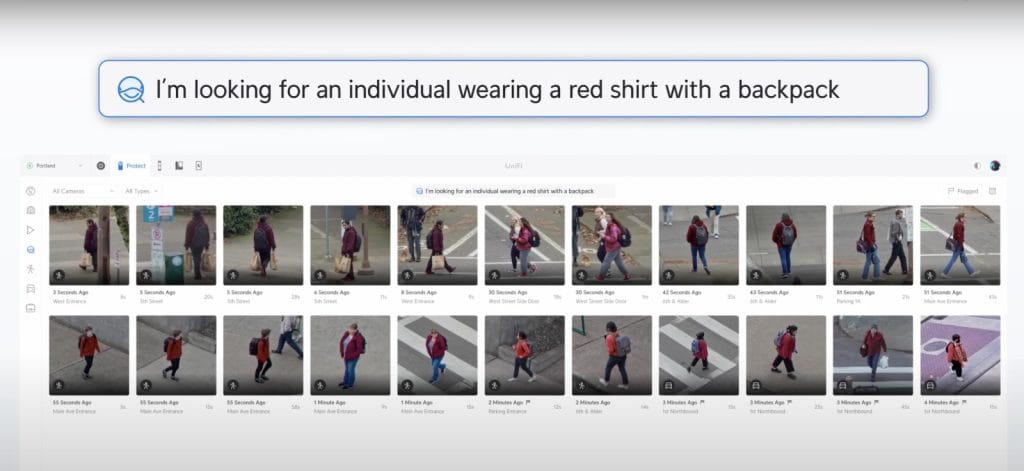Click person badge on 42 Seconds Ago thumbnail
Viewport: 1024px width, 471px height.
click(669, 275)
